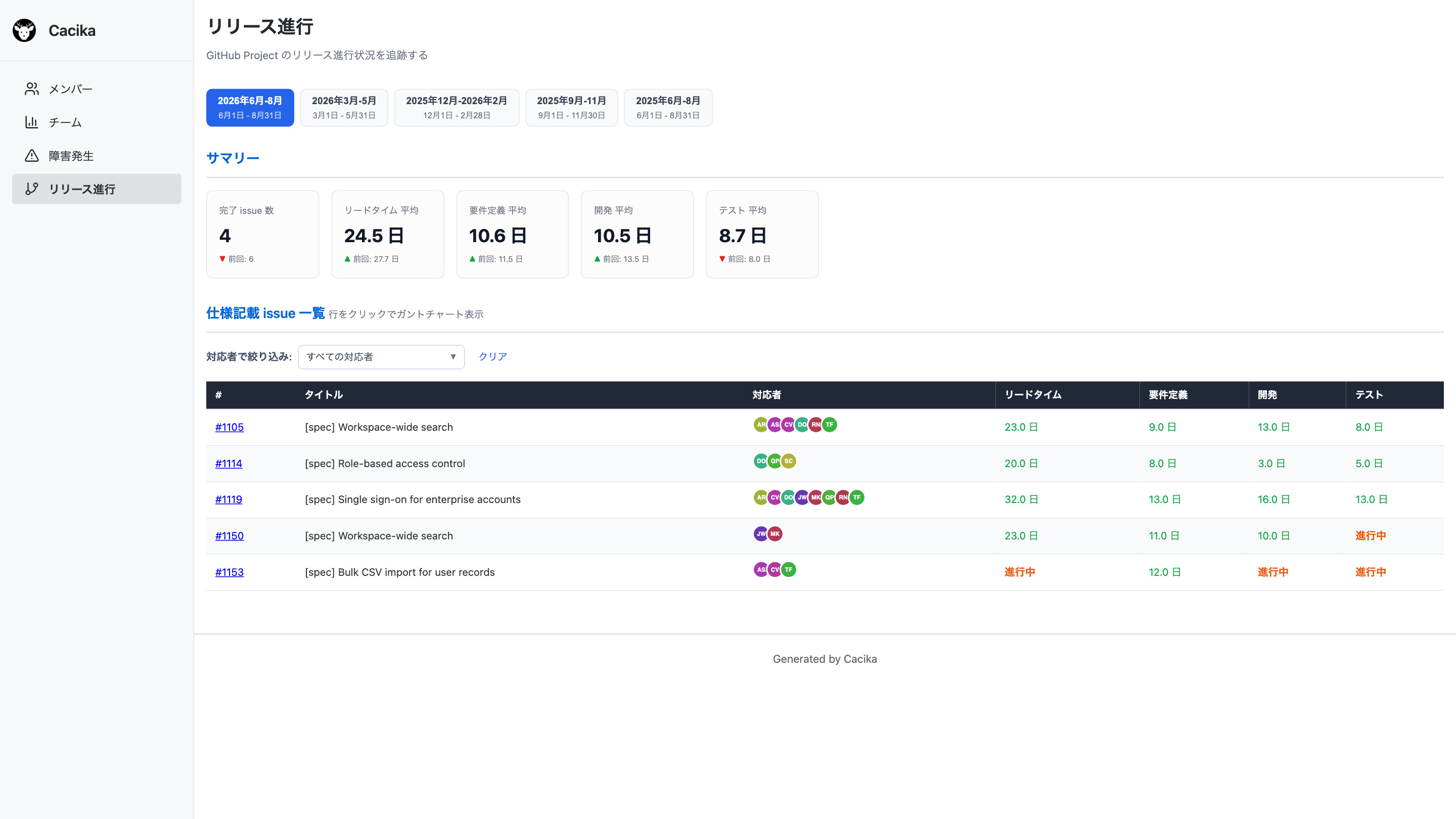
Task: Open issue link #1105
Action: (x=229, y=427)
